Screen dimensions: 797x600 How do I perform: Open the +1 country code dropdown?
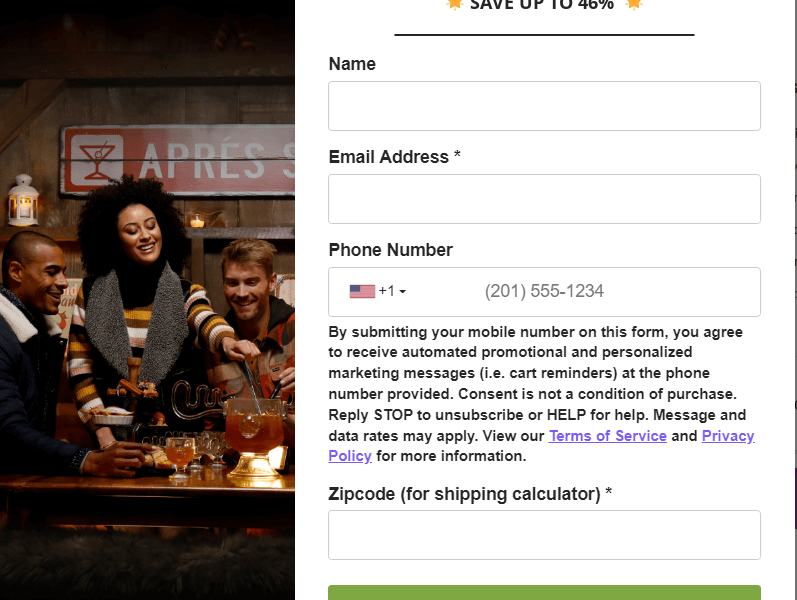(378, 291)
